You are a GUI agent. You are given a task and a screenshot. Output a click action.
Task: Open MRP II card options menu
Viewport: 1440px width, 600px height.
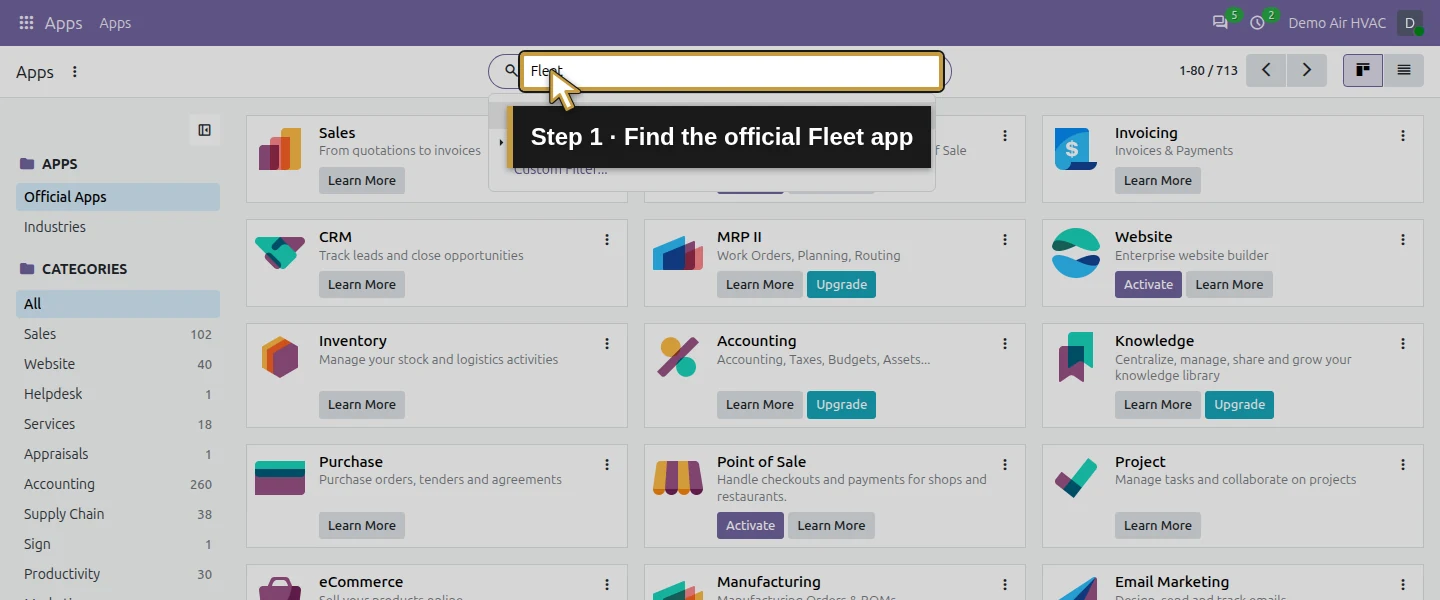pyautogui.click(x=1005, y=240)
